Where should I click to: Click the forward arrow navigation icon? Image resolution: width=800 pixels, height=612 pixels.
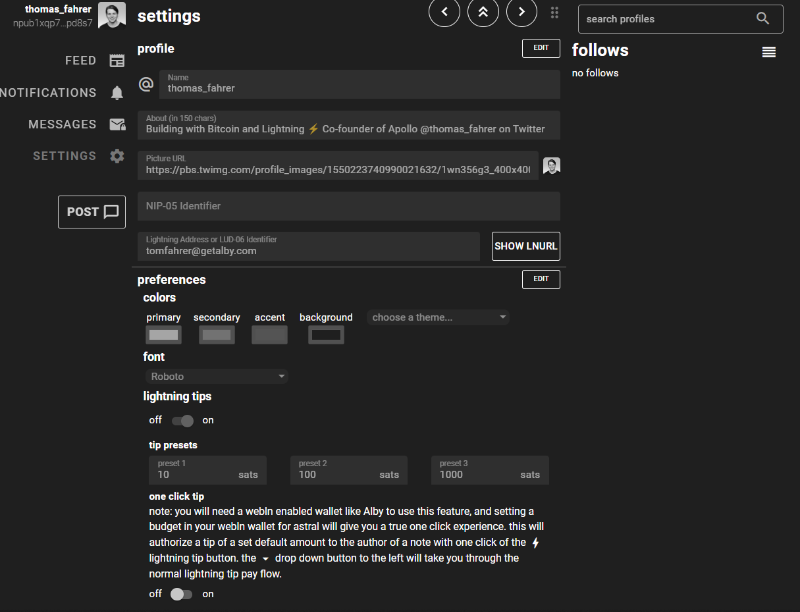coord(521,12)
